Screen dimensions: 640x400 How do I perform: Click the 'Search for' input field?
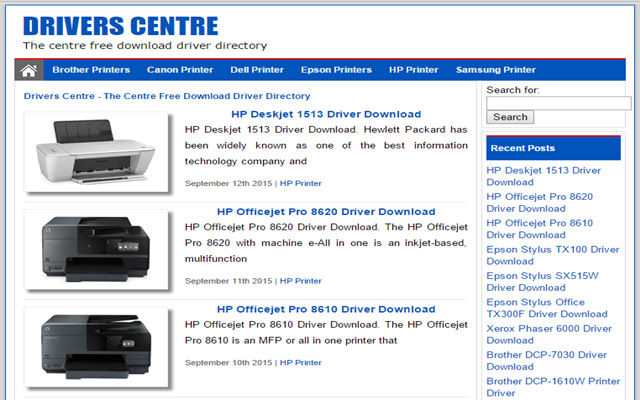(558, 103)
